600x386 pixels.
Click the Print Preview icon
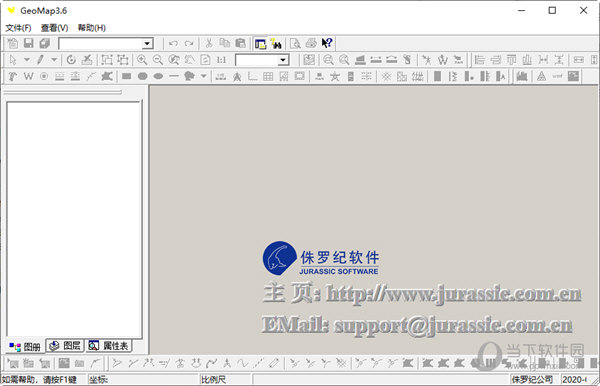pyautogui.click(x=295, y=44)
